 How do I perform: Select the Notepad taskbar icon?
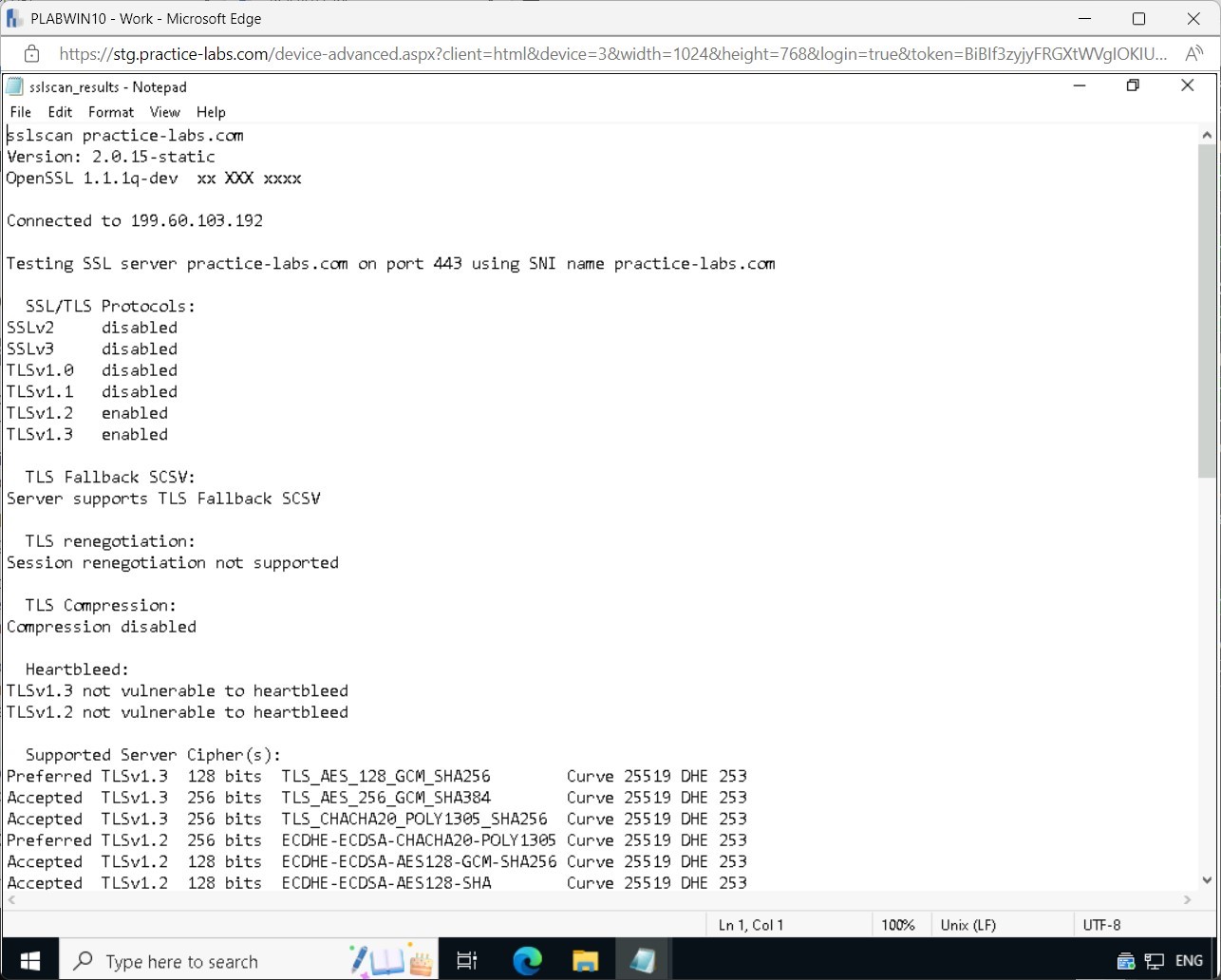click(x=642, y=961)
